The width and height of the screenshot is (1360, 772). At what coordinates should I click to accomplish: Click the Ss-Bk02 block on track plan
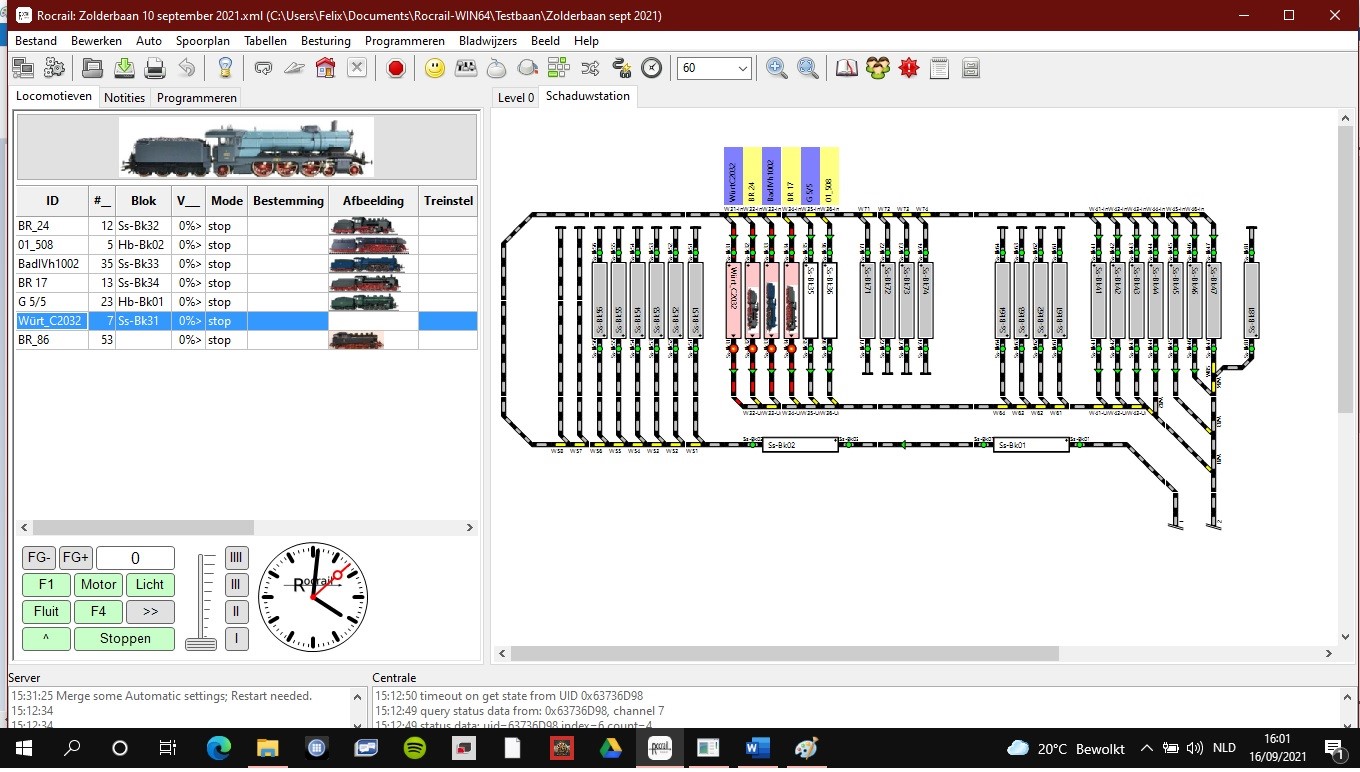pyautogui.click(x=799, y=444)
